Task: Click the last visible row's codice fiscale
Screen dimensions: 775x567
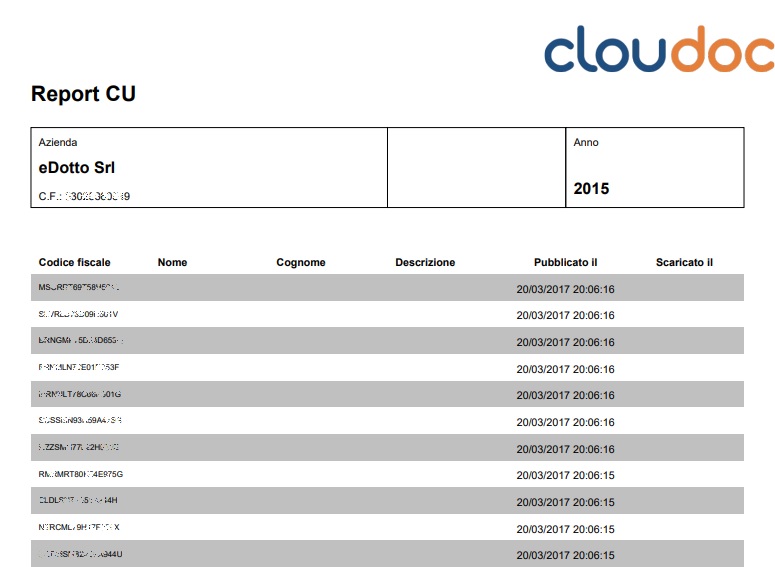Action: [80, 554]
